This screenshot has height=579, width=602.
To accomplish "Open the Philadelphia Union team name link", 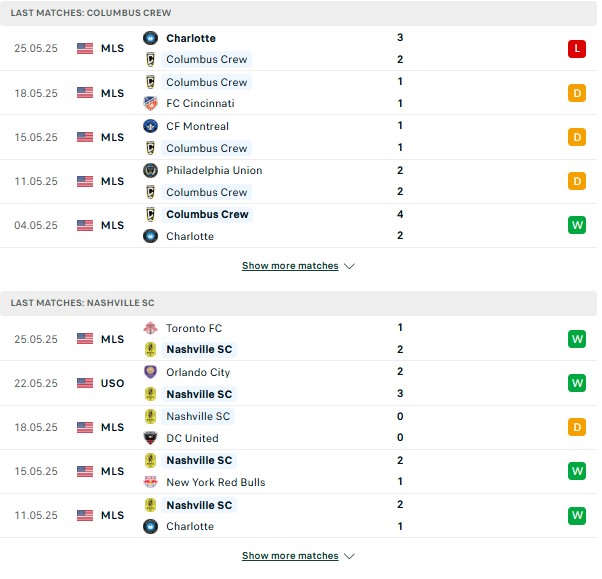I will (x=214, y=170).
